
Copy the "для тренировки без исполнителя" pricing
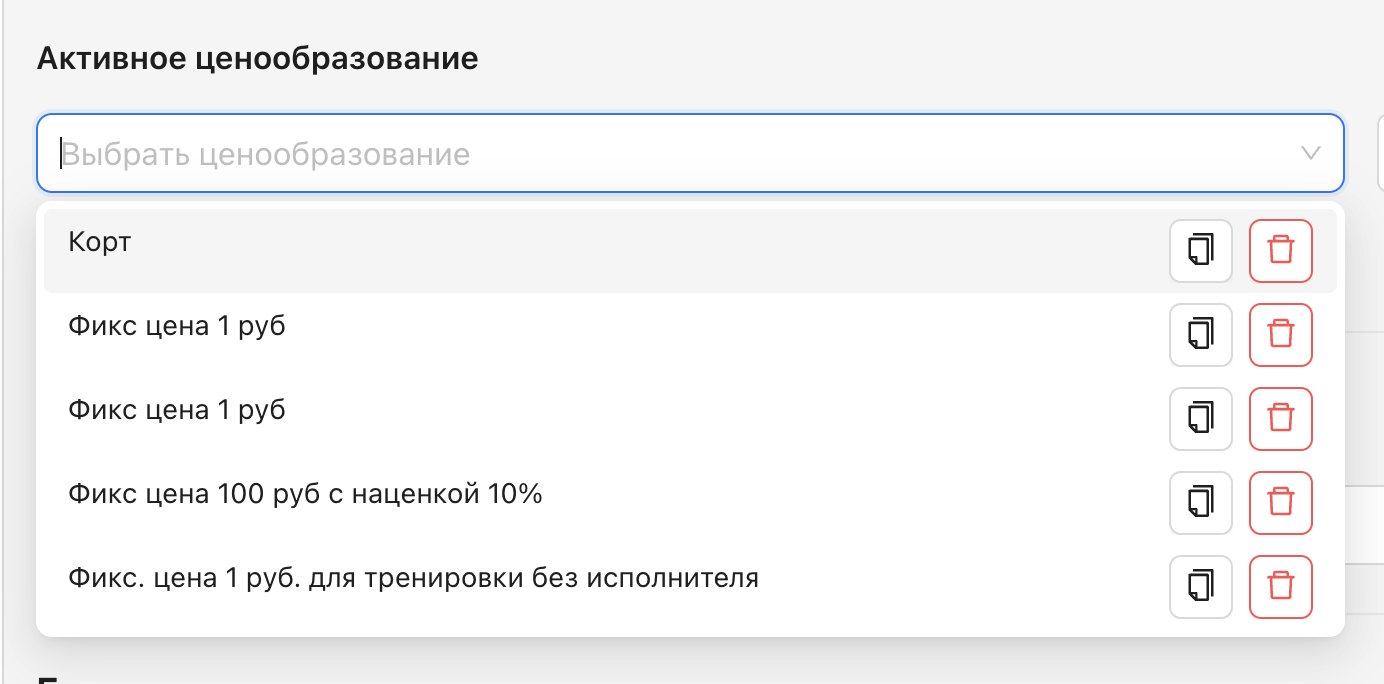point(1200,587)
